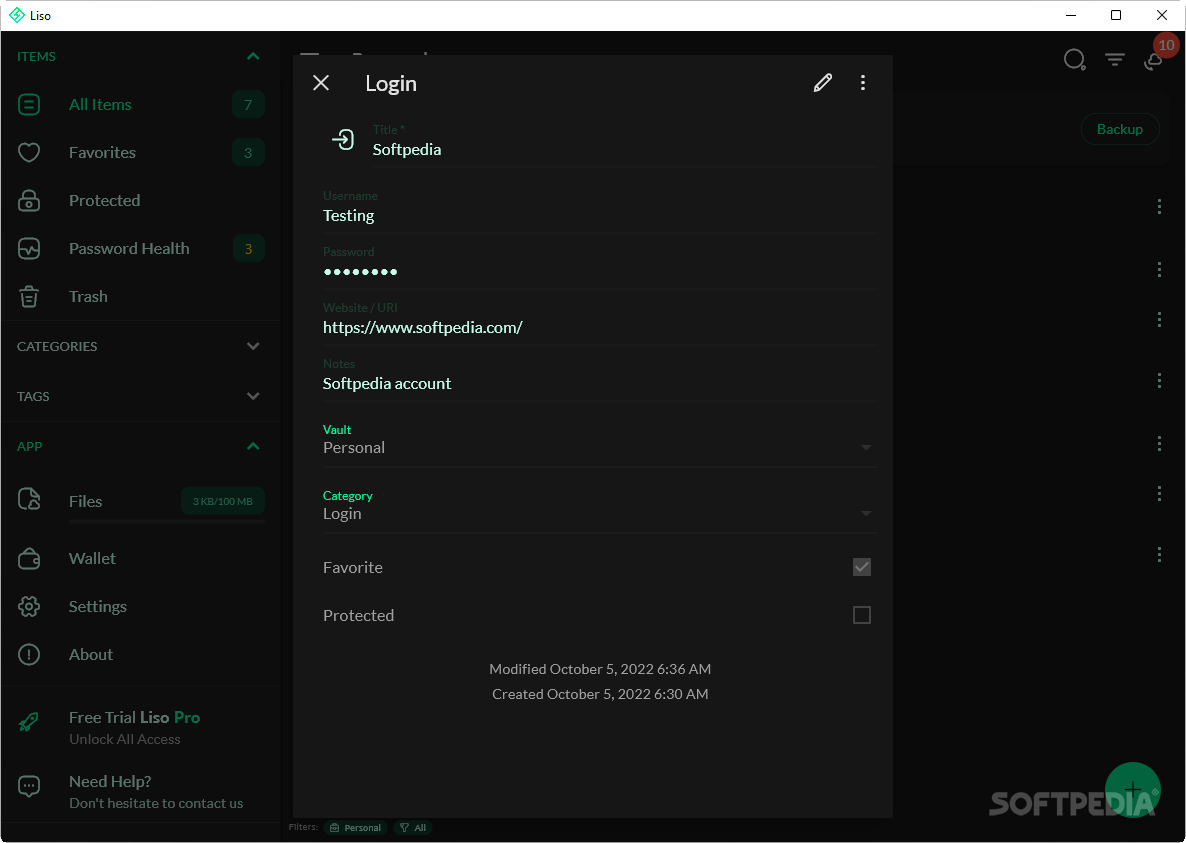Click the Personal vault filter chip

[x=355, y=828]
